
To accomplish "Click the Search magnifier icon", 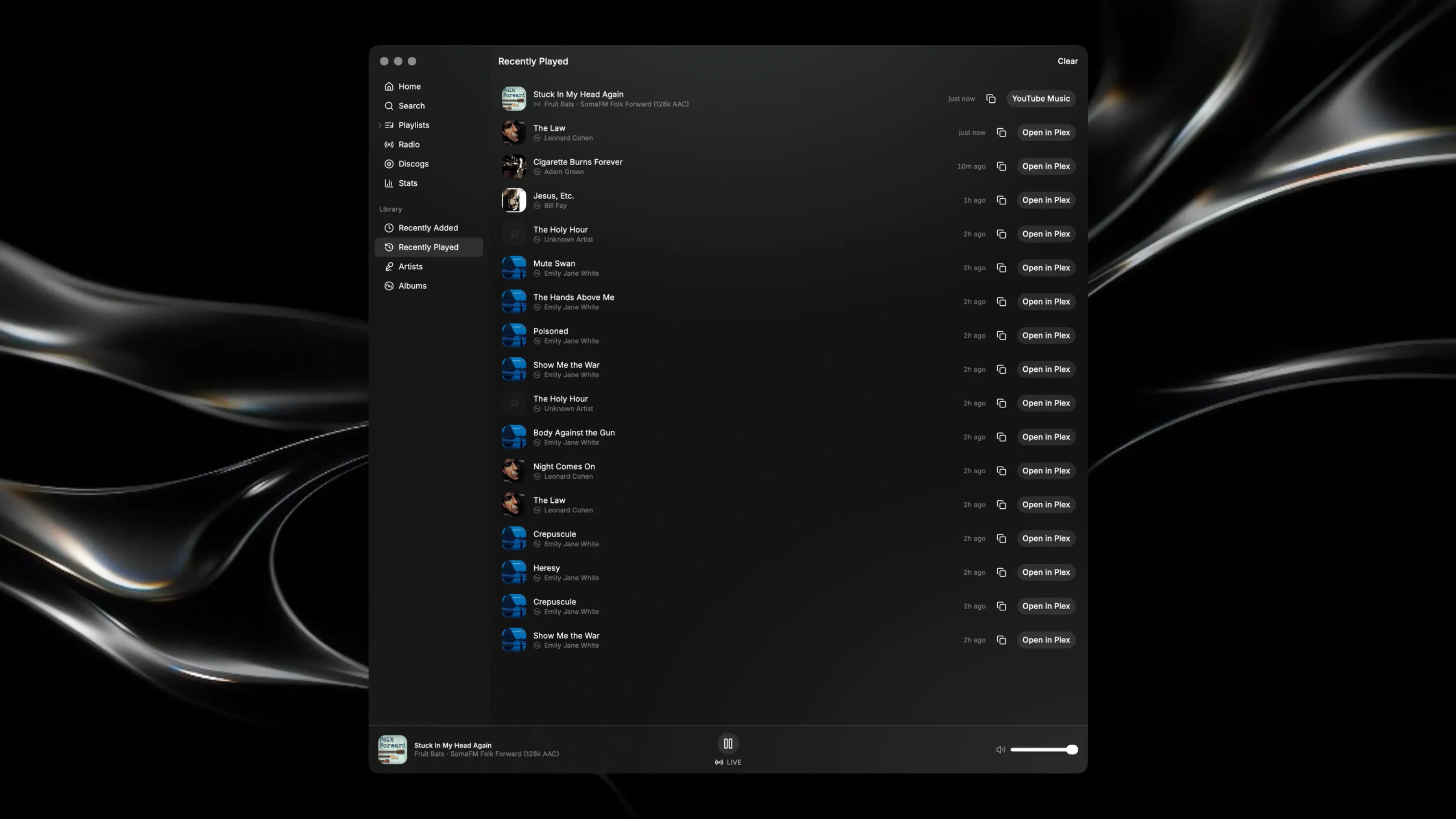I will pyautogui.click(x=389, y=106).
